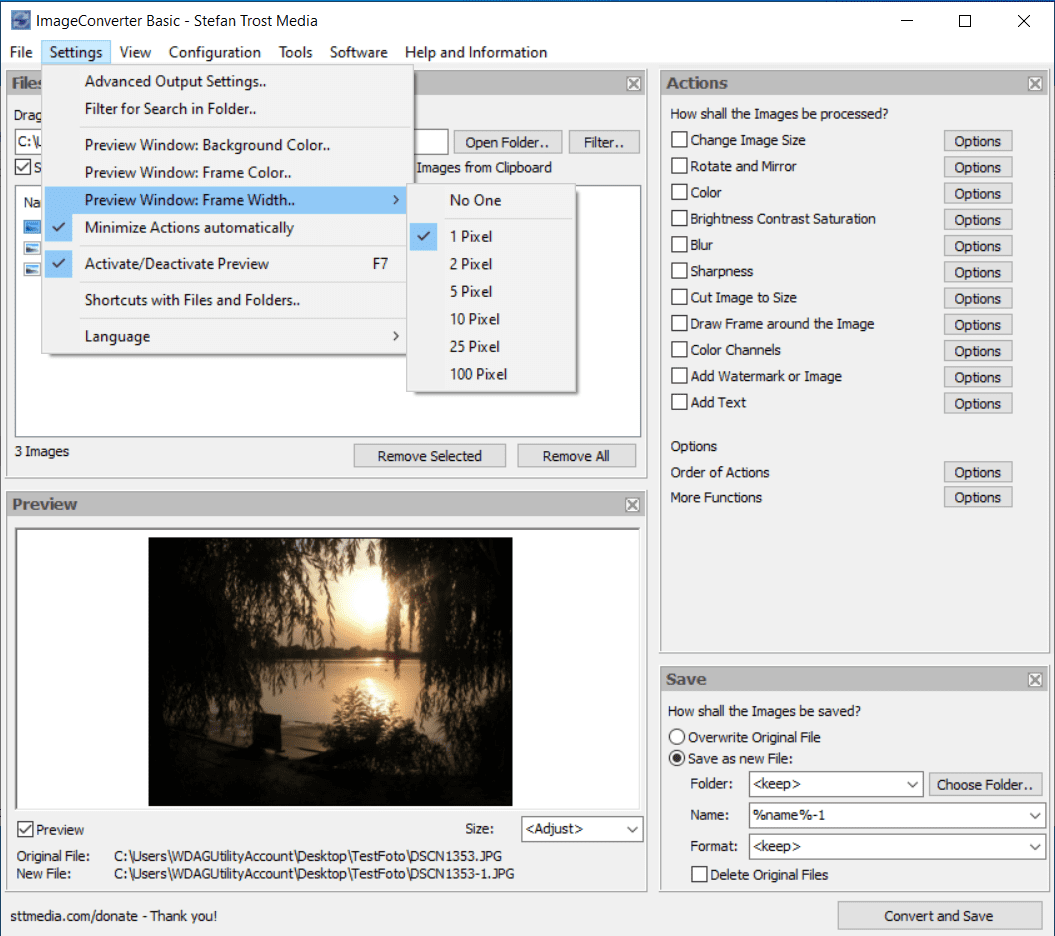Select No One frame width
This screenshot has height=936, width=1055.
tap(491, 201)
